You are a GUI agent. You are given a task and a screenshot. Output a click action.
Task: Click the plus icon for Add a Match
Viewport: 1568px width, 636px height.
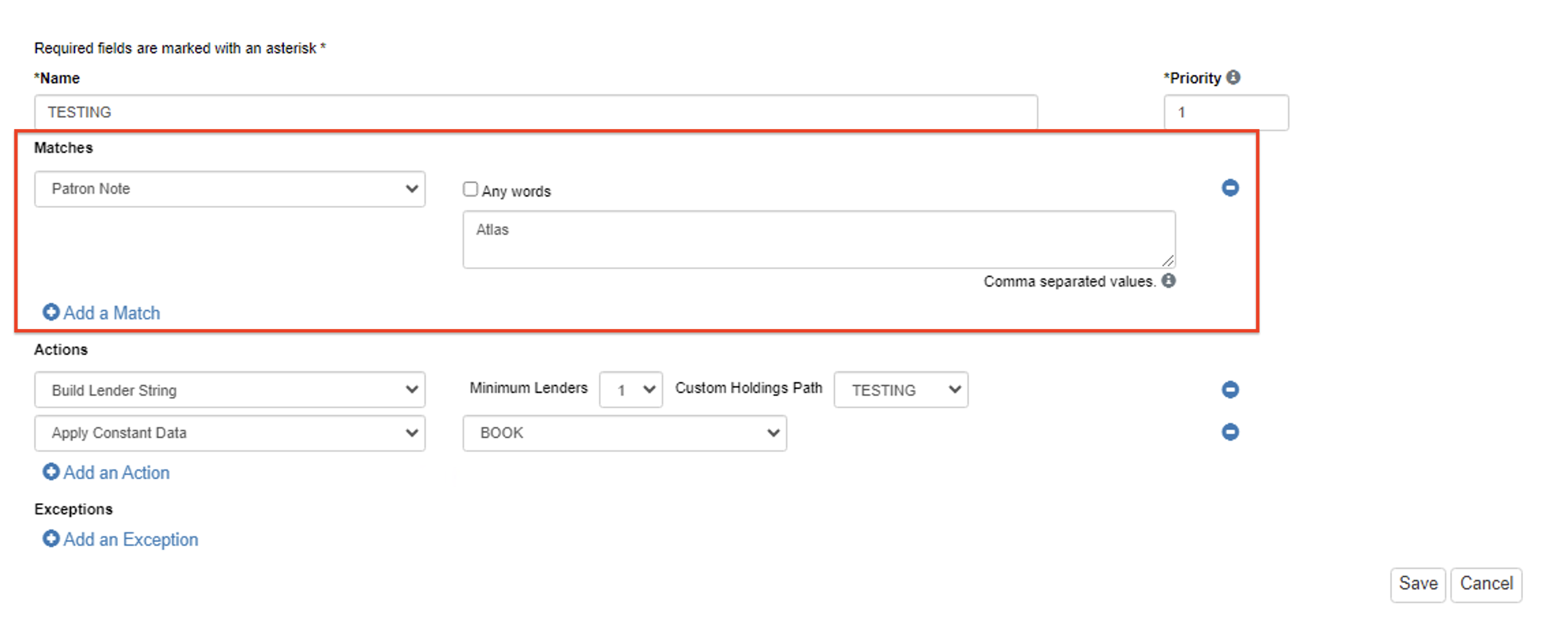50,312
